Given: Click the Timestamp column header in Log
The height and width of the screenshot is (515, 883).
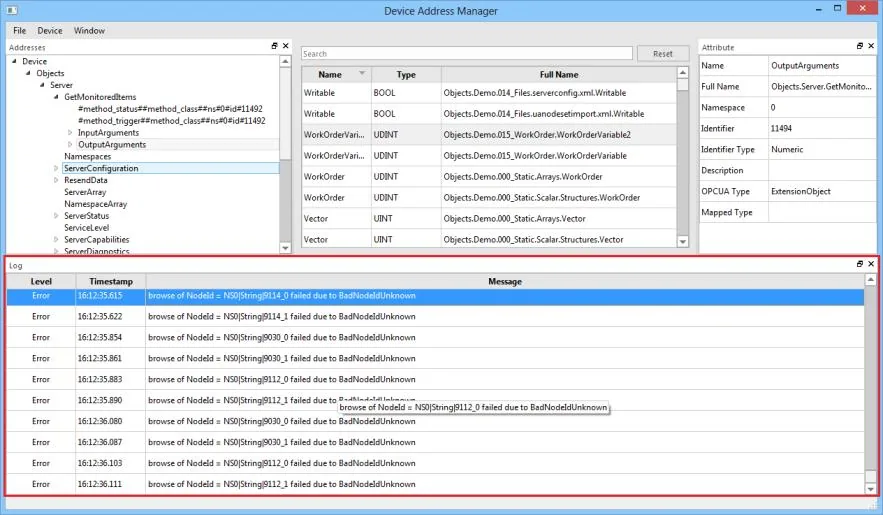Looking at the screenshot, I should [111, 281].
